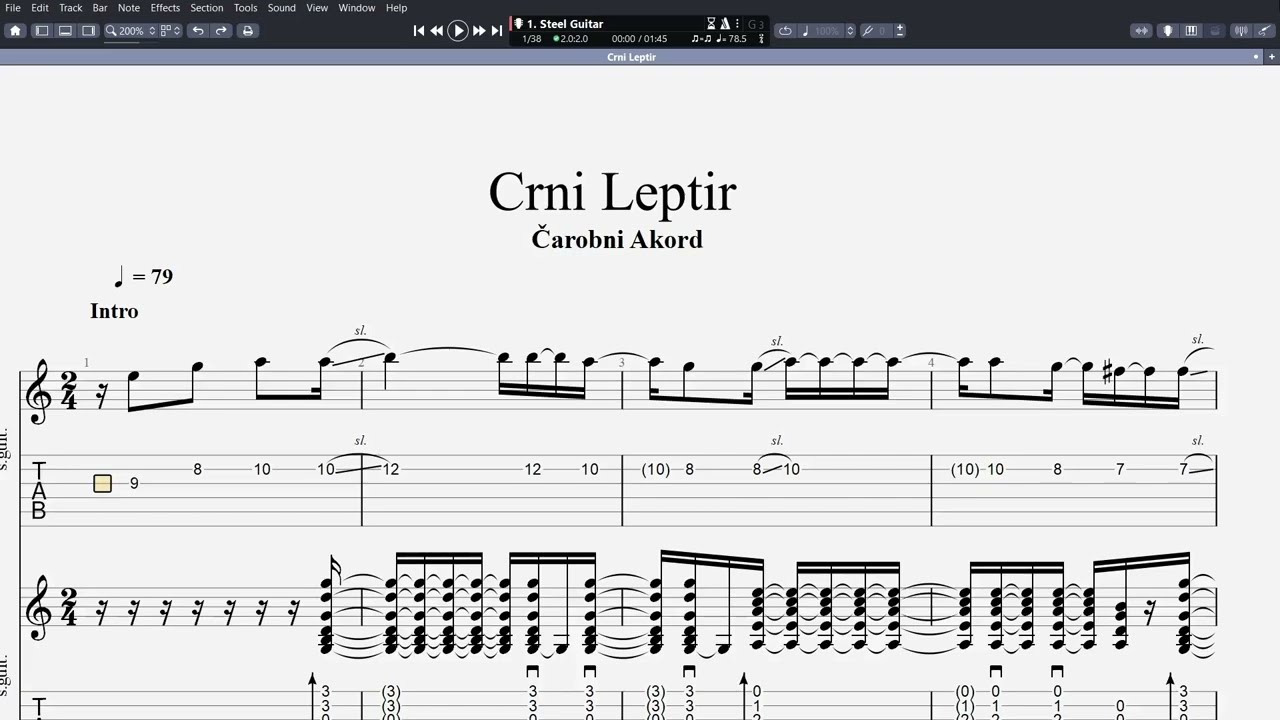Click the Čarobni Akord subtitle

tap(617, 239)
